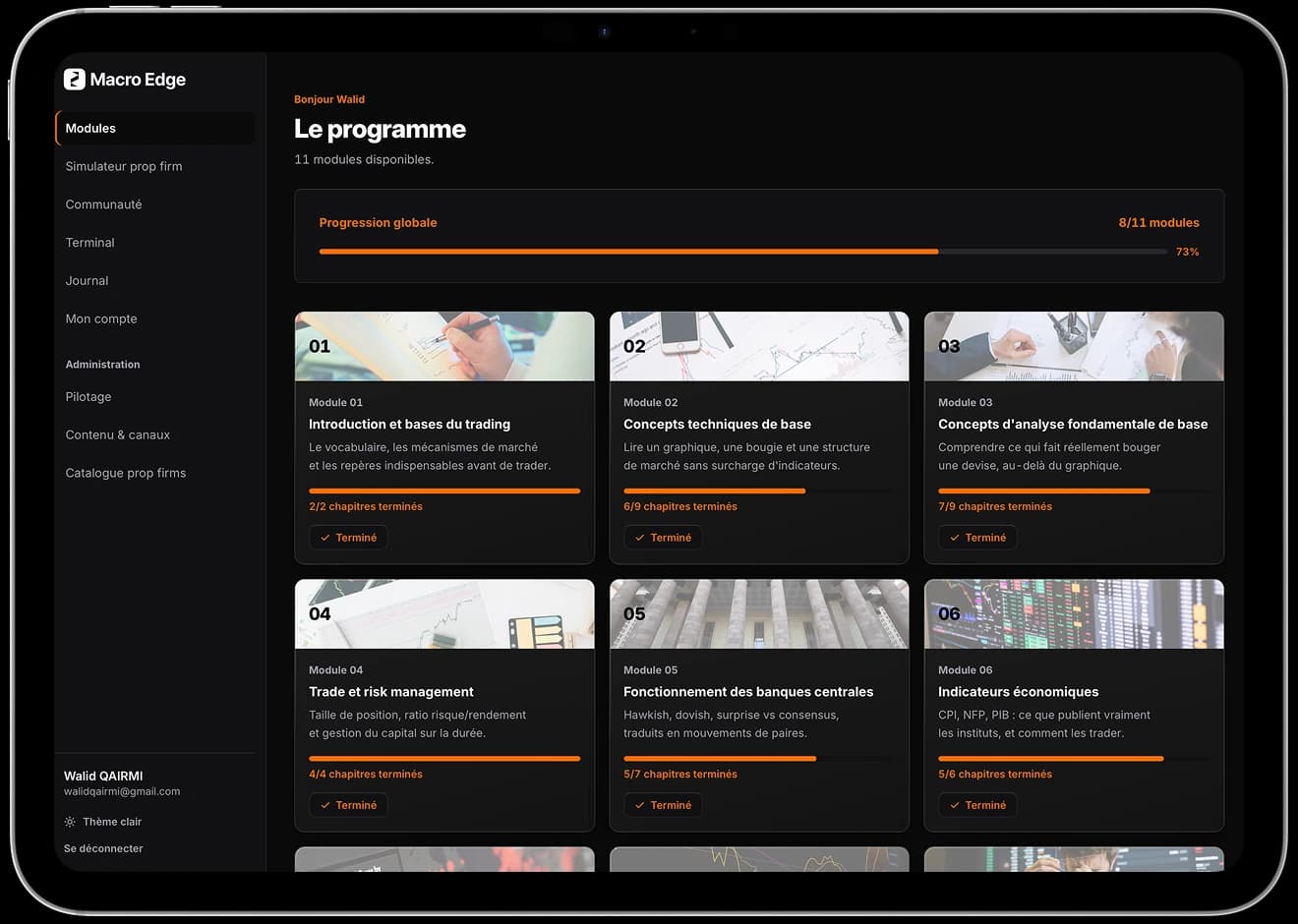Click the email 'walidqairmi@gmail.com'

coord(122,791)
